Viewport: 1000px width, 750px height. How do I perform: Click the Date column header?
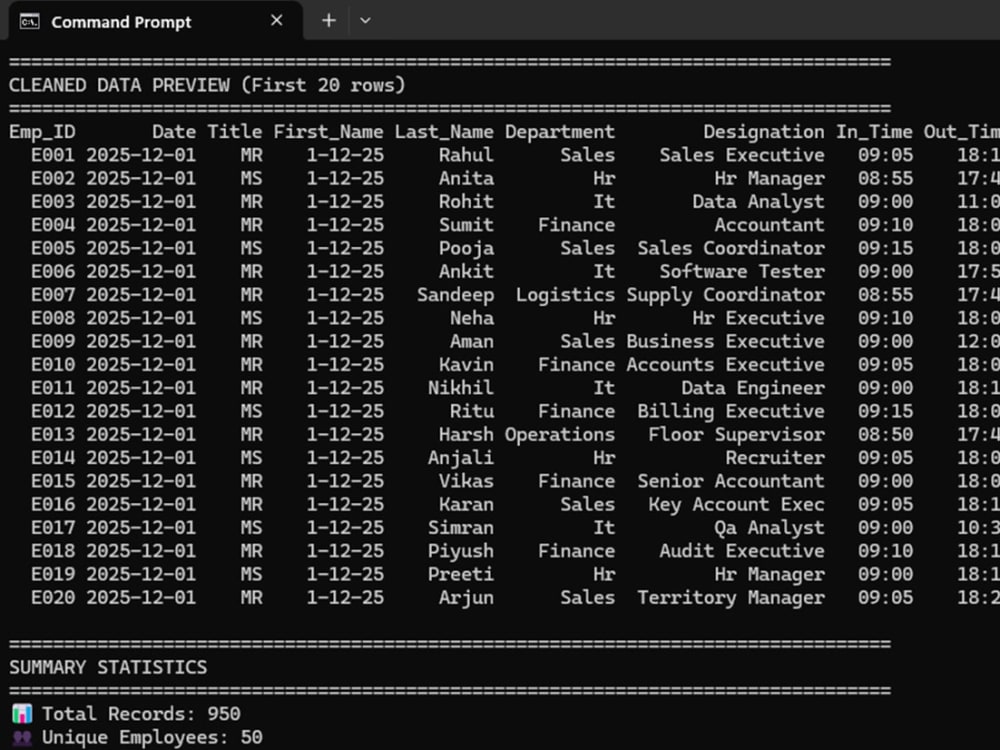pyautogui.click(x=174, y=132)
